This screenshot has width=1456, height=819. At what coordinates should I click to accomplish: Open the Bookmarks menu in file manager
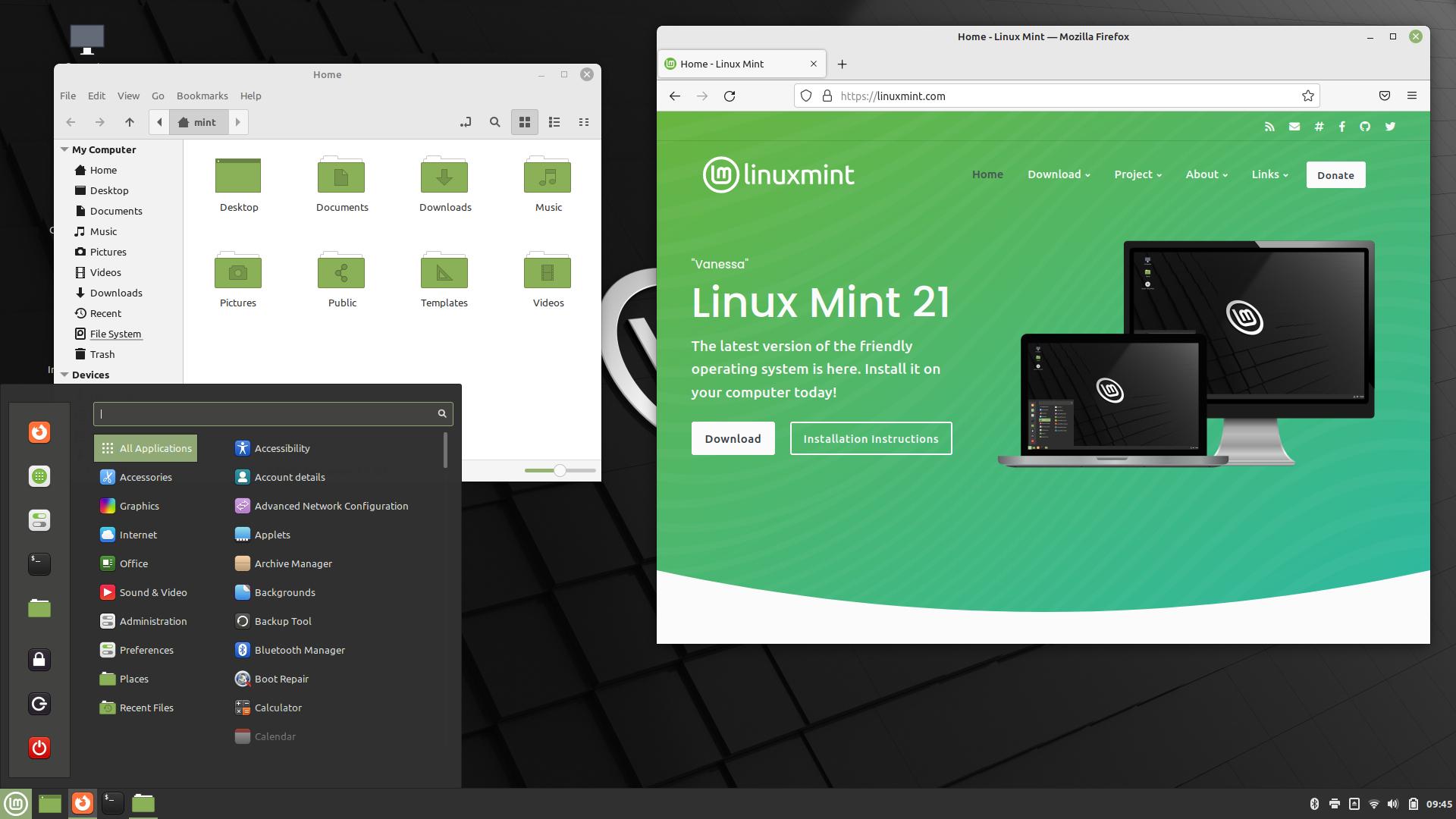pyautogui.click(x=202, y=96)
